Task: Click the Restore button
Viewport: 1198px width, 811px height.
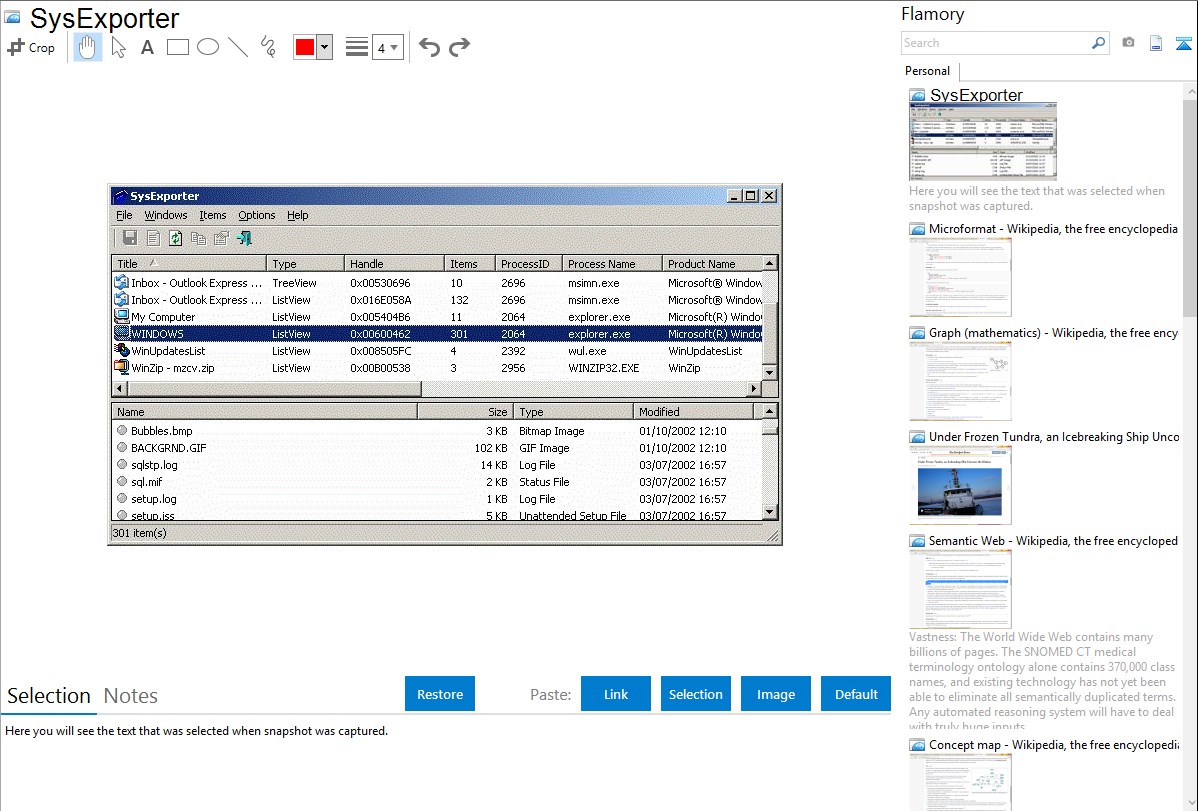Action: coord(440,694)
